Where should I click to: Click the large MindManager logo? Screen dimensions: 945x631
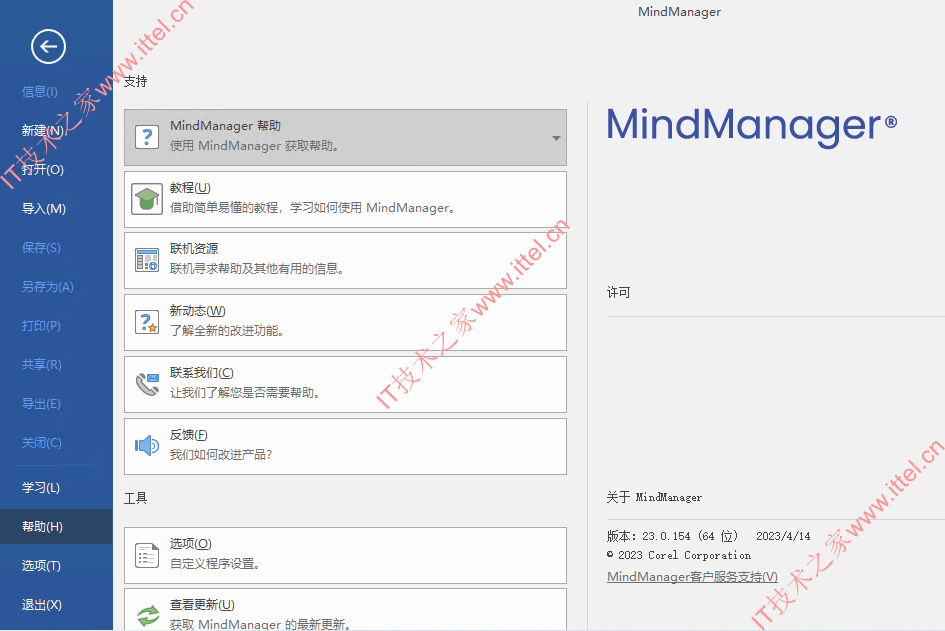pyautogui.click(x=752, y=126)
